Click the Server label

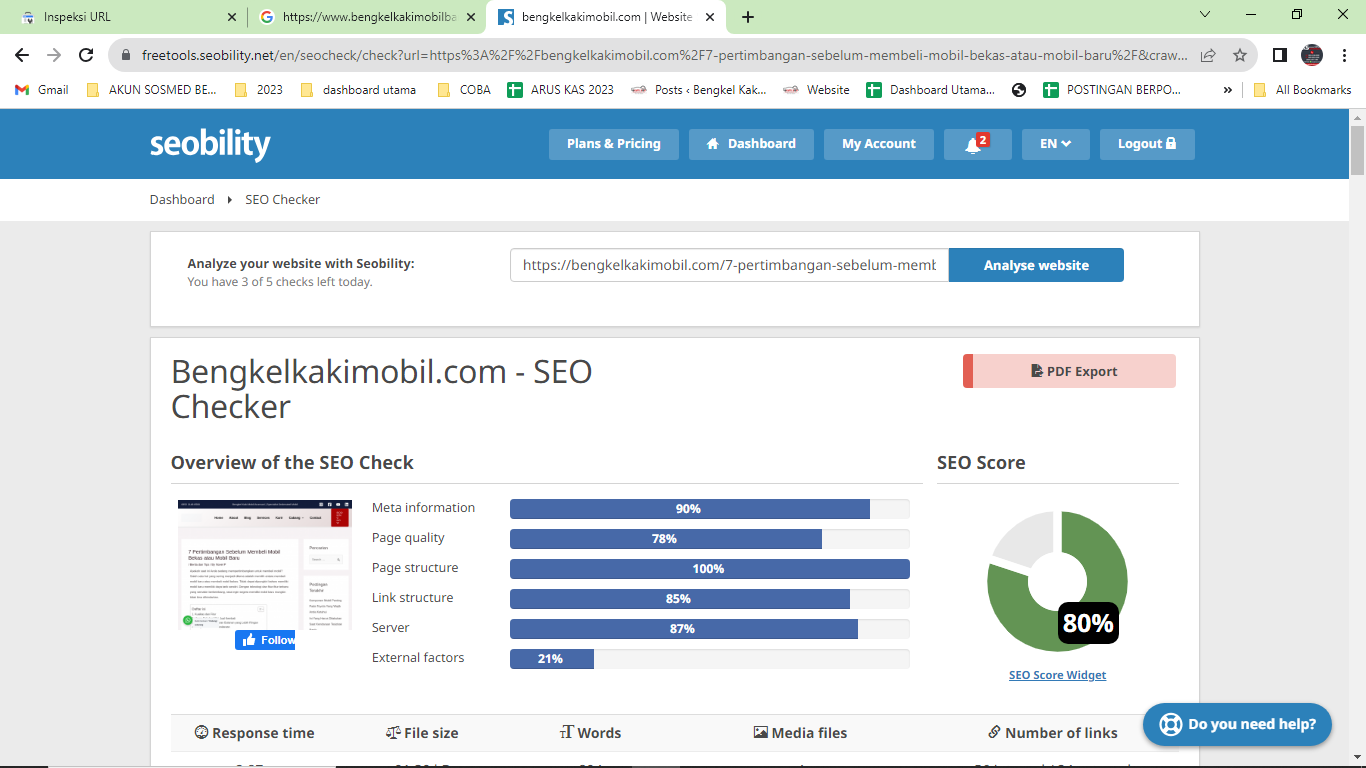tap(391, 628)
